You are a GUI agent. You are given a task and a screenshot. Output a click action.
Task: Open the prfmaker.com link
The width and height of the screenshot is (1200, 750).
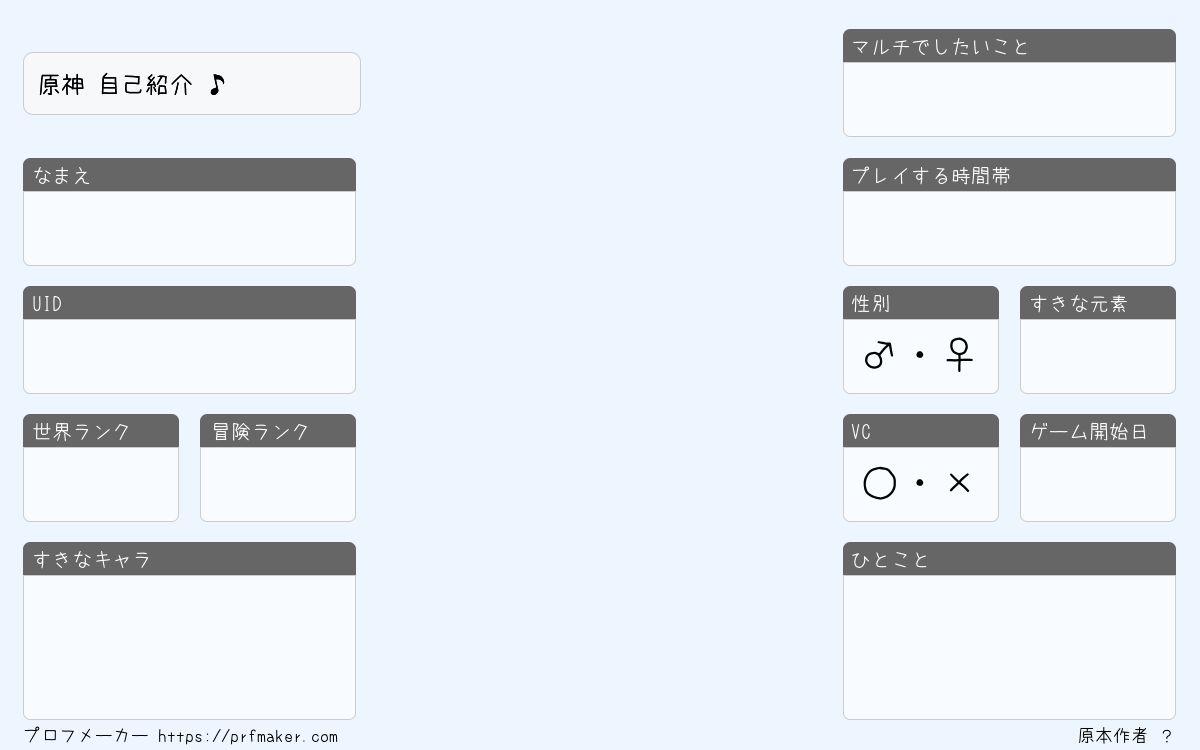point(248,737)
